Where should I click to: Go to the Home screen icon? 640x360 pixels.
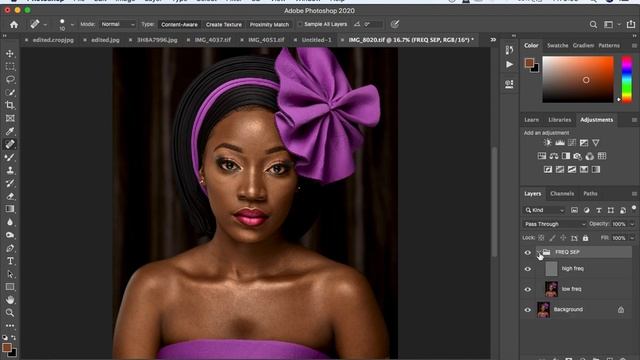[14, 24]
